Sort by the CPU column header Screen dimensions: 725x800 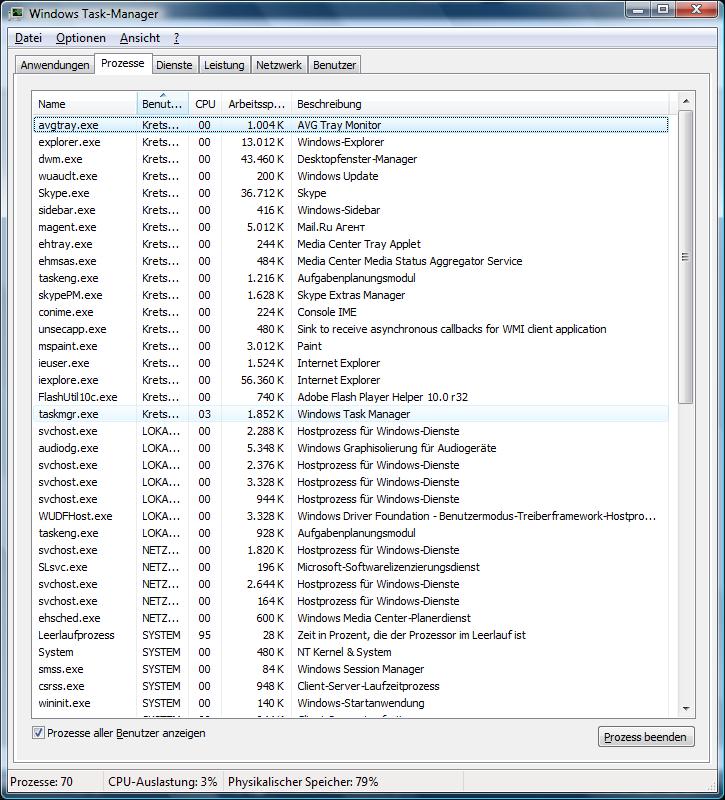click(205, 104)
